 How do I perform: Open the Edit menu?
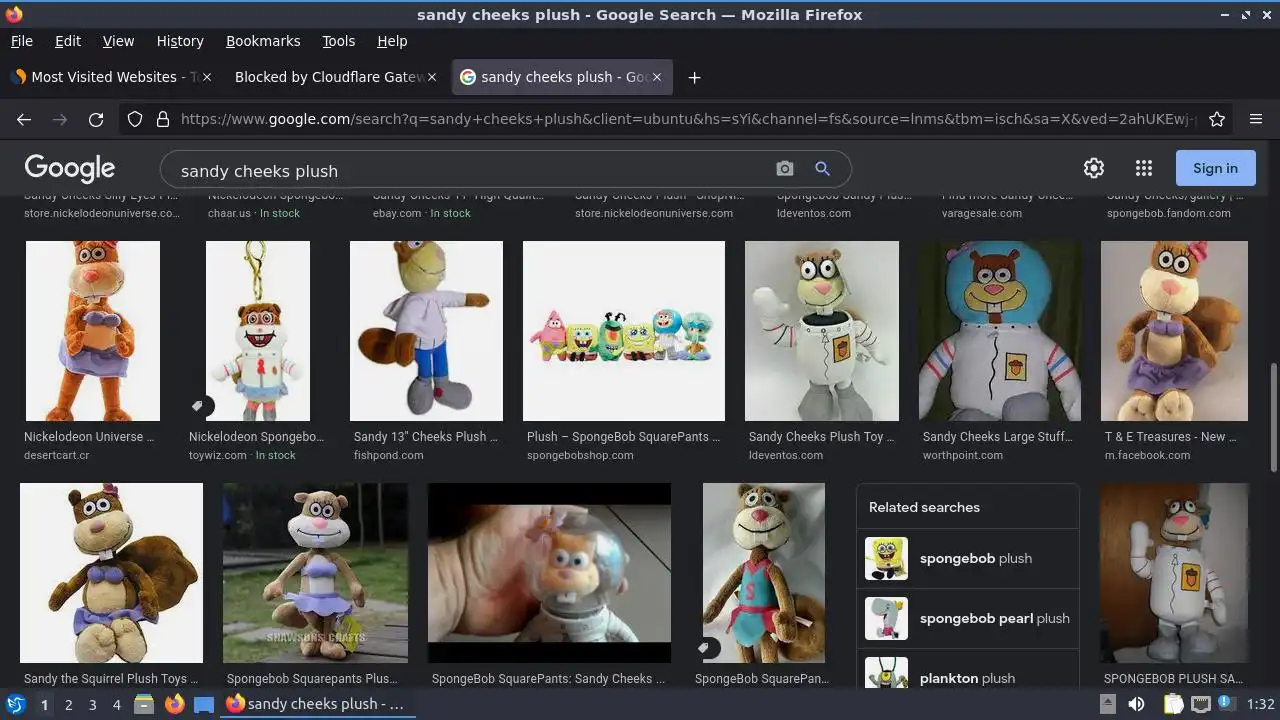pos(68,41)
